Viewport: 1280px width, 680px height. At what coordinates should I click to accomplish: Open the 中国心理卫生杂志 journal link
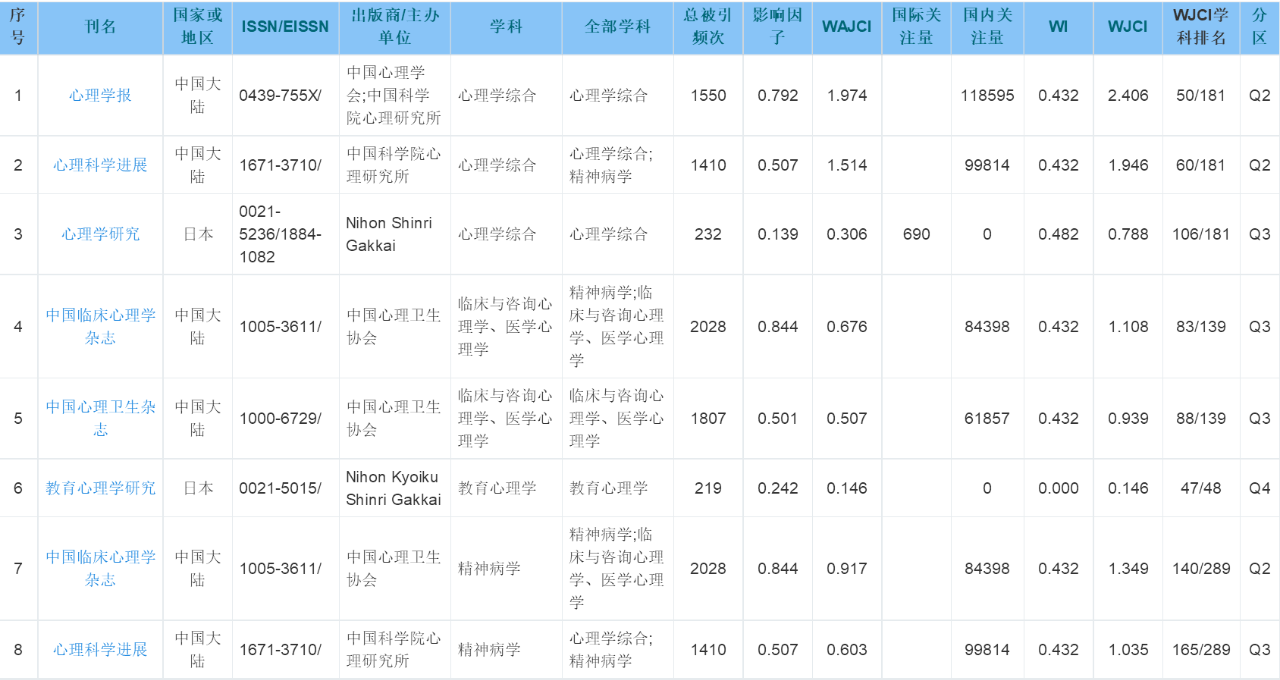click(100, 418)
